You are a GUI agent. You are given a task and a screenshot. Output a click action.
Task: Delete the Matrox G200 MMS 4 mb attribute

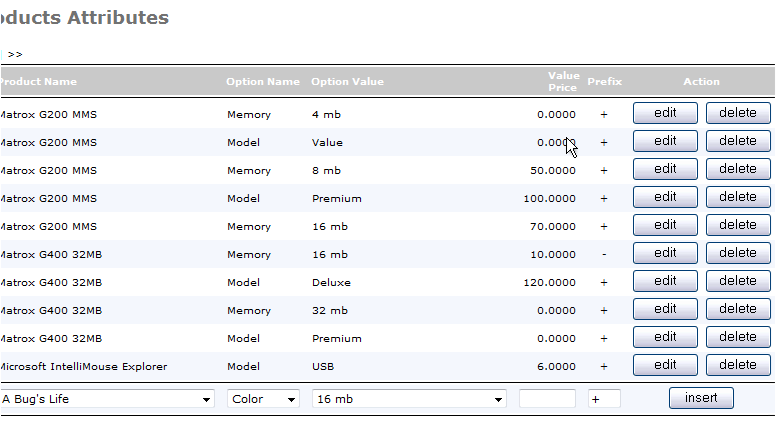point(738,114)
